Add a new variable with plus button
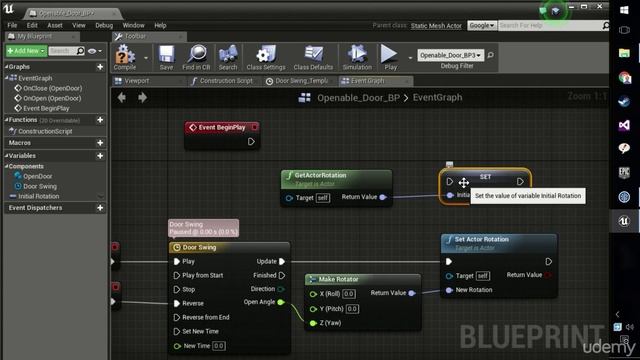 (x=100, y=156)
